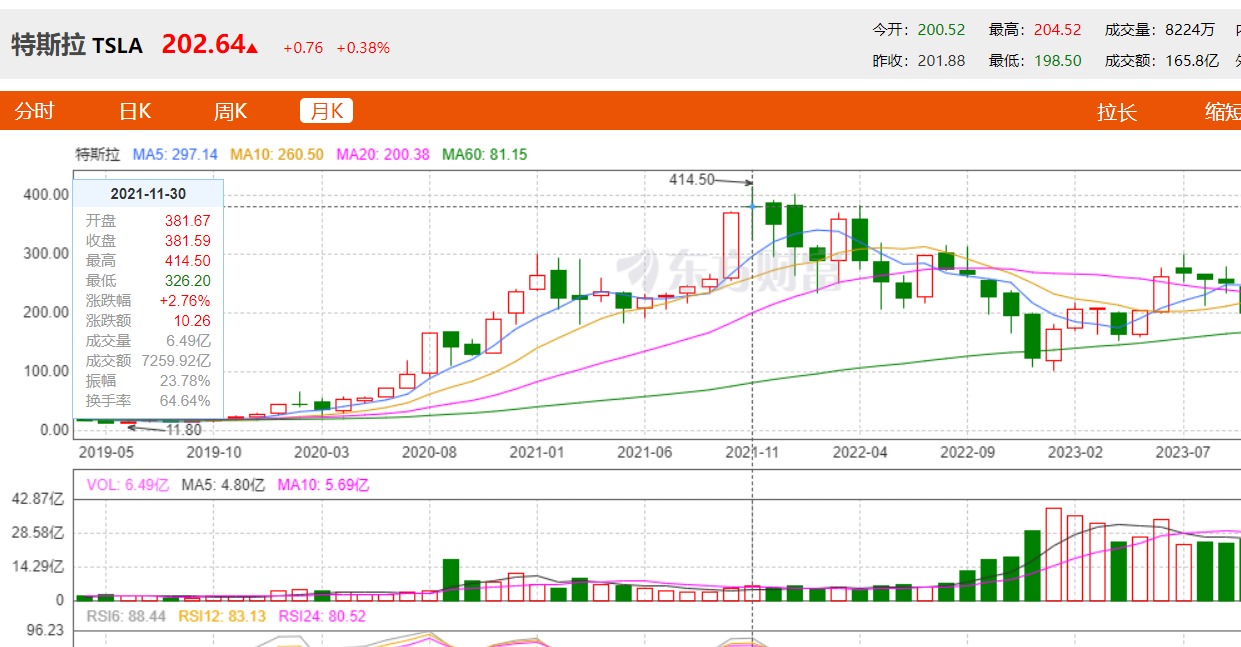Toggle the MA20 moving average label

[383, 155]
